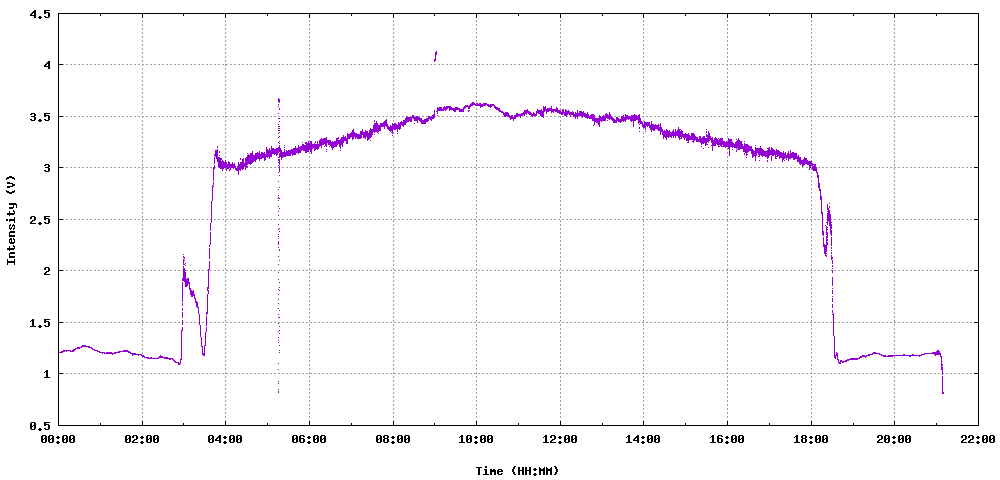Click the 20:00 x-axis tick label

click(x=894, y=439)
